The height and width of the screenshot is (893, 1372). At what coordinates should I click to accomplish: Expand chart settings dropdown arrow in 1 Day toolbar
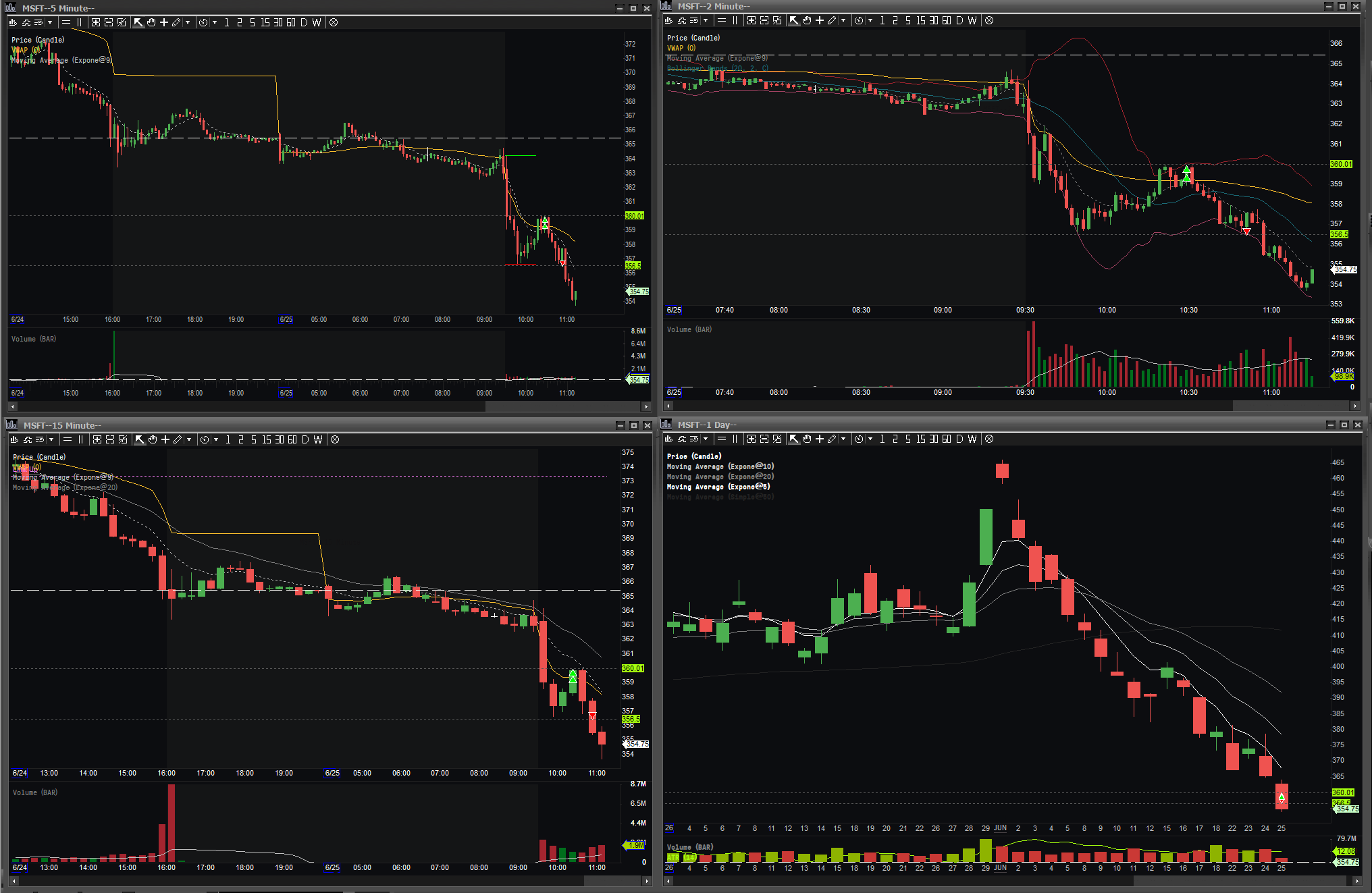coord(706,439)
